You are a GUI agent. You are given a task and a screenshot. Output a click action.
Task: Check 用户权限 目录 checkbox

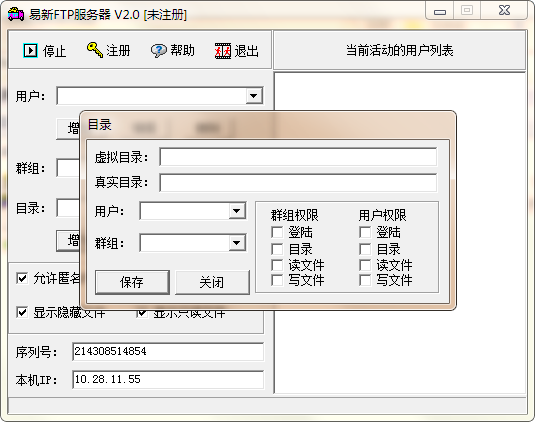point(365,249)
